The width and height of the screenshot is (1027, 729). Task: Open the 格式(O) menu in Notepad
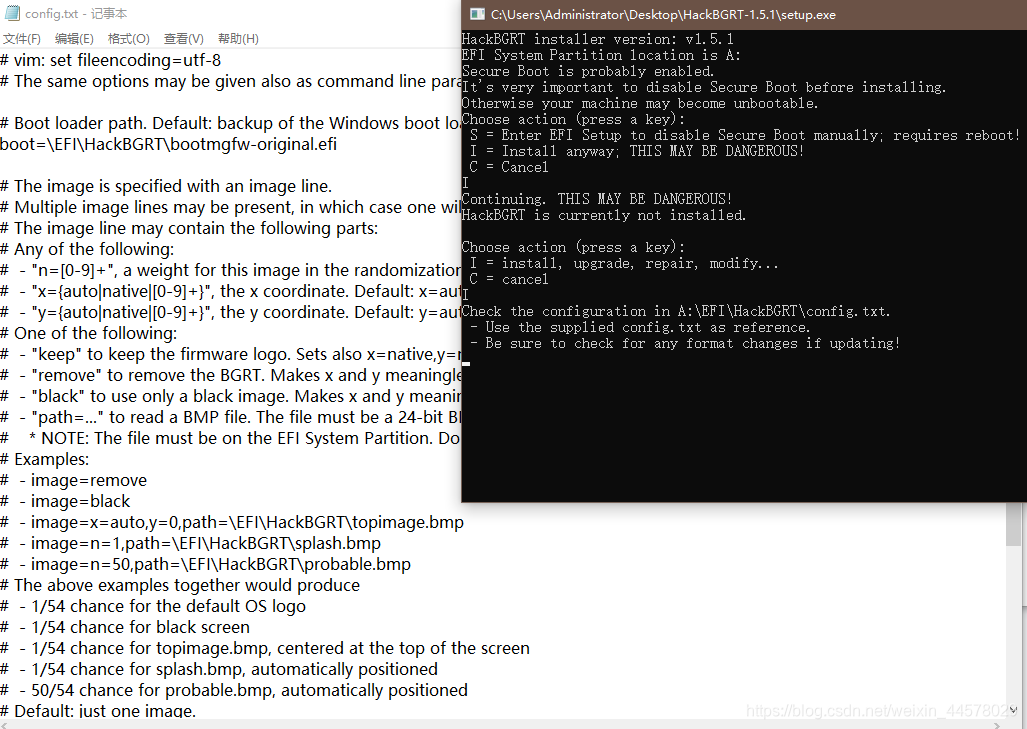[x=128, y=39]
